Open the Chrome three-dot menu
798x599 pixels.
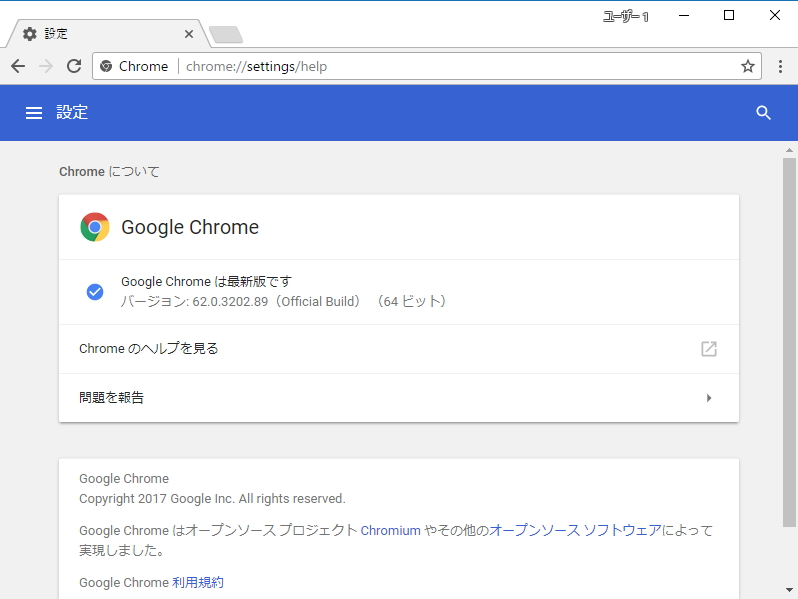point(780,66)
